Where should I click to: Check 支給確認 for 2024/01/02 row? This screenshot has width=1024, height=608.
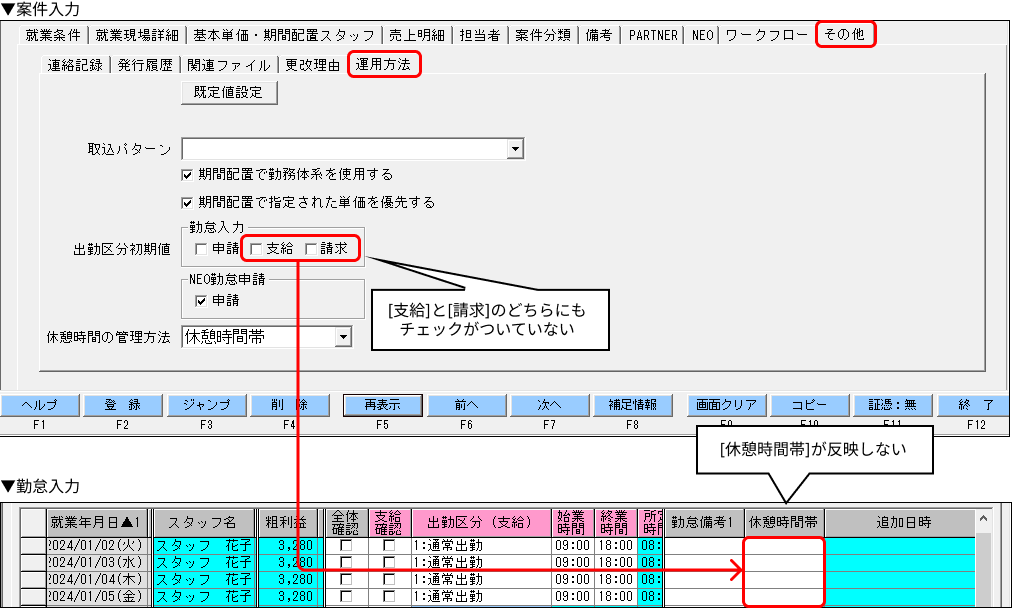(389, 545)
